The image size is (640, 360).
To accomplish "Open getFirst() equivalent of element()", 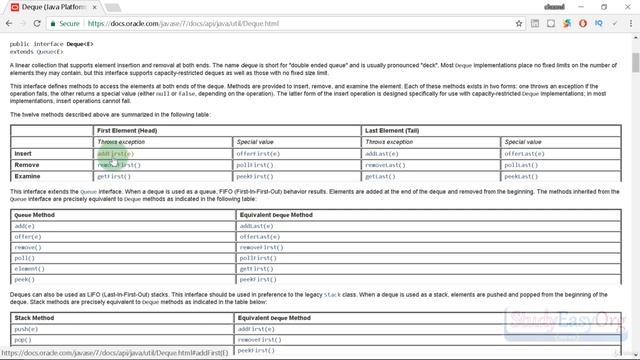I will click(x=256, y=269).
